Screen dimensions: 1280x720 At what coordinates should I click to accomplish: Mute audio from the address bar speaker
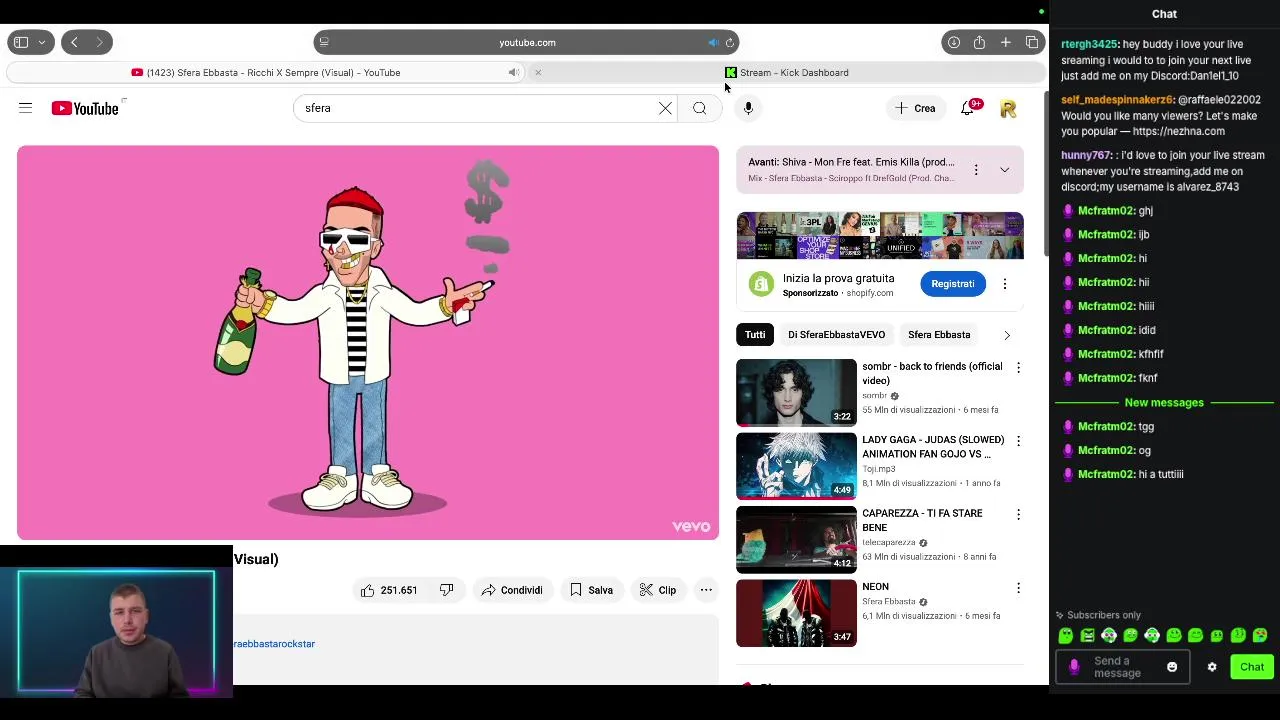pyautogui.click(x=713, y=42)
